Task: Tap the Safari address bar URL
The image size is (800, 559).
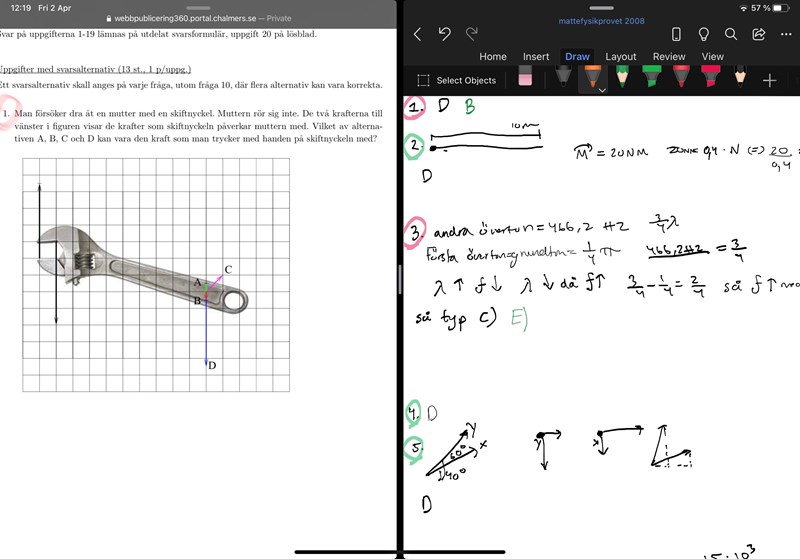Action: tap(200, 18)
